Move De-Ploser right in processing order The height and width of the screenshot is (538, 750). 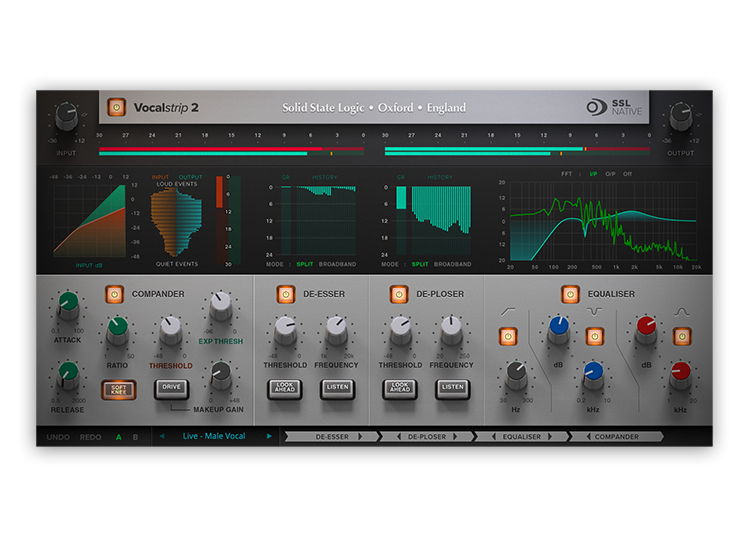pyautogui.click(x=455, y=437)
